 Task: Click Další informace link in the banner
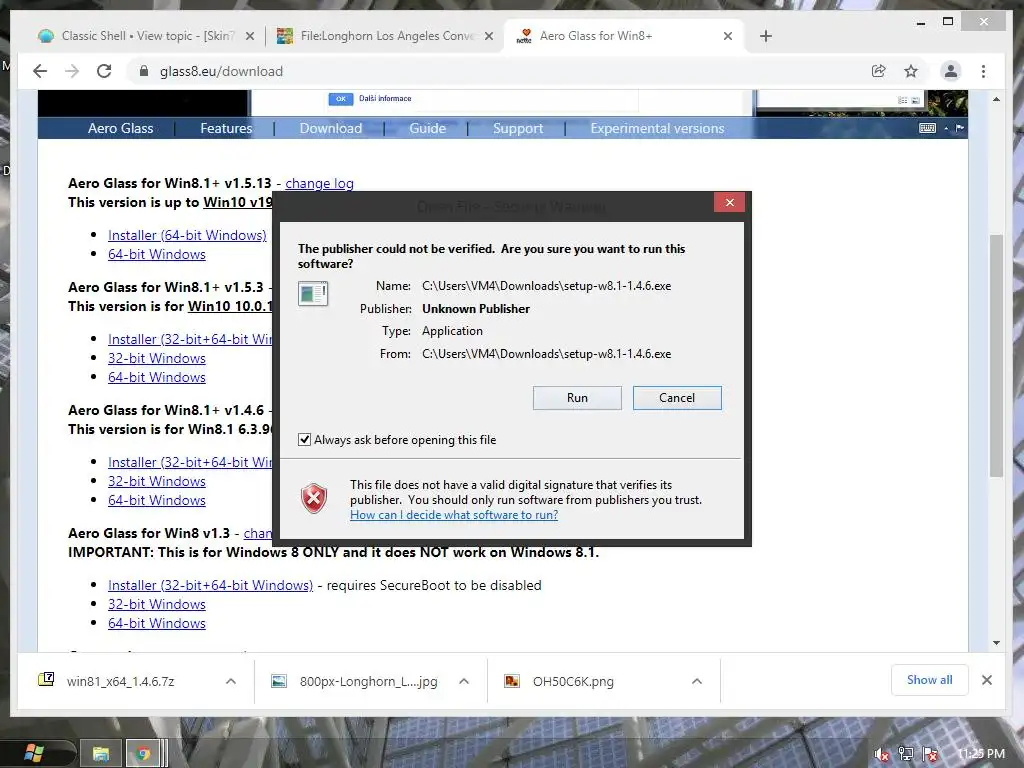385,99
